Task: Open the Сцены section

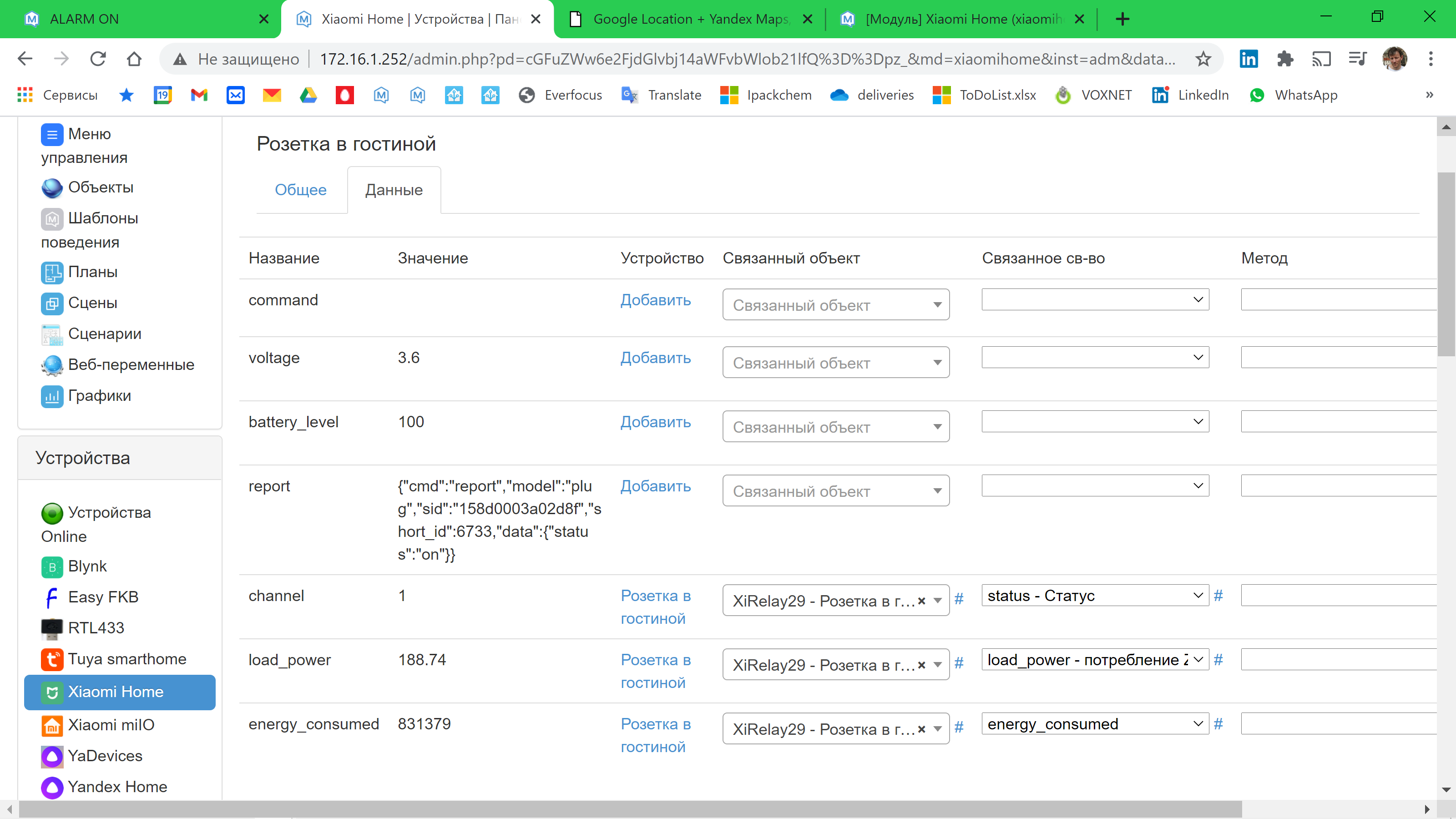Action: tap(93, 303)
